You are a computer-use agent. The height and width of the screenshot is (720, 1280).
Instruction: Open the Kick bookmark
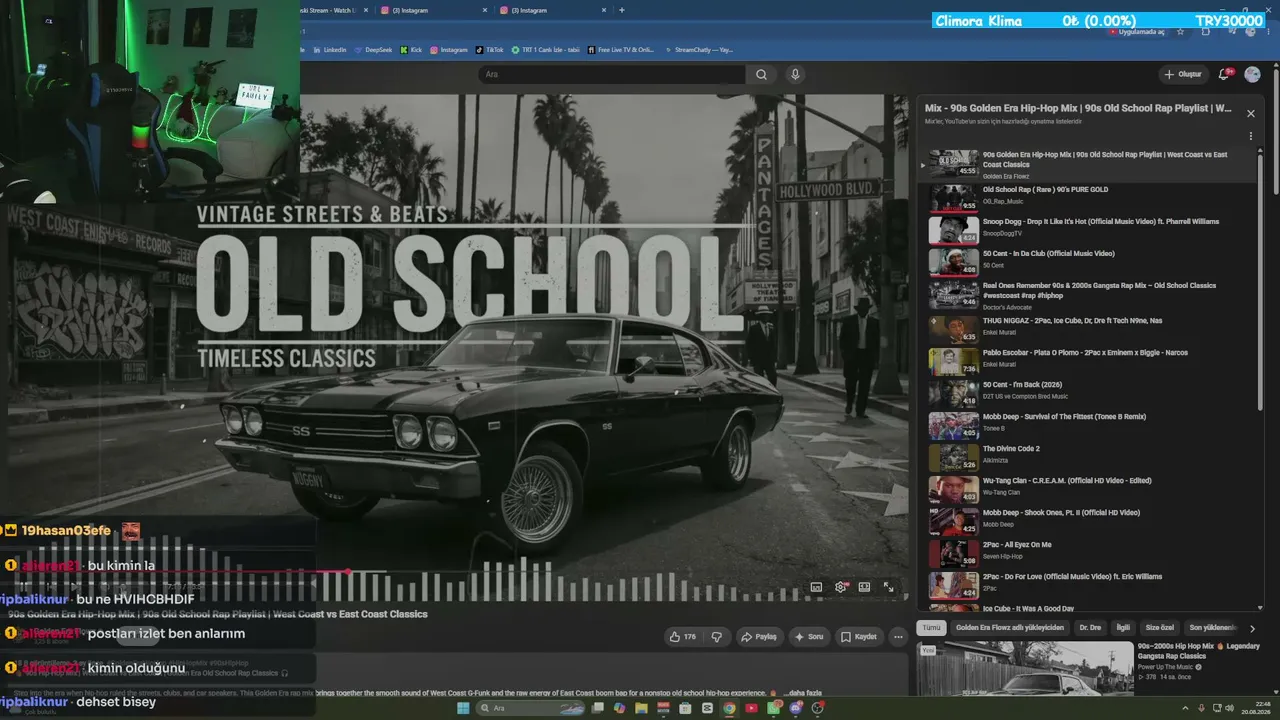point(411,49)
